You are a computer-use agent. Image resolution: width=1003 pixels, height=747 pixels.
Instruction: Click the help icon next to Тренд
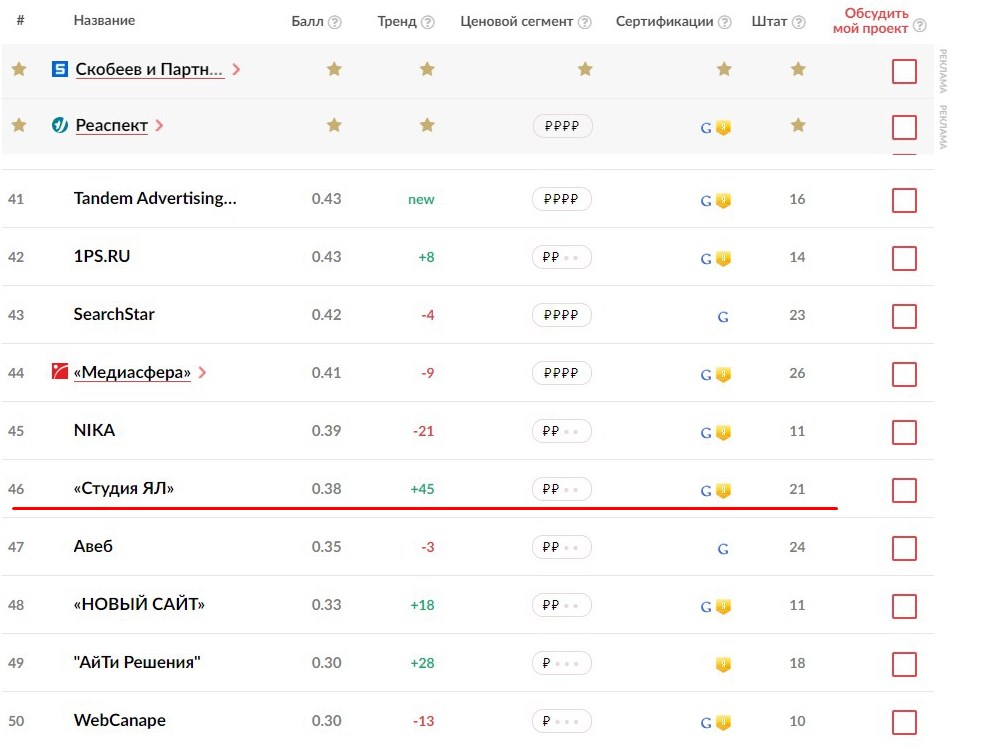point(428,22)
